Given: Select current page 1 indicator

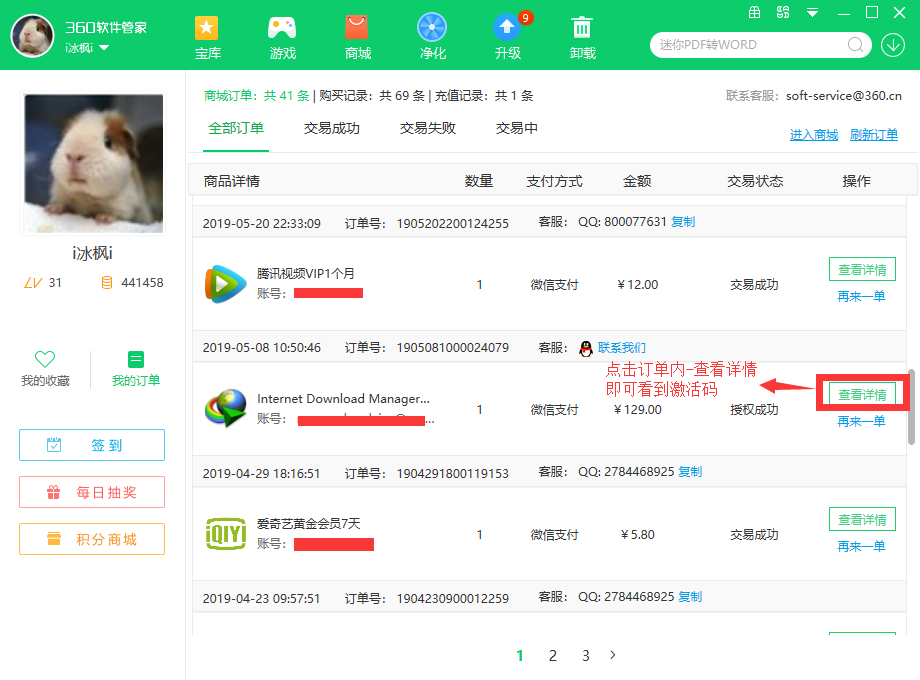Looking at the screenshot, I should click(x=520, y=655).
